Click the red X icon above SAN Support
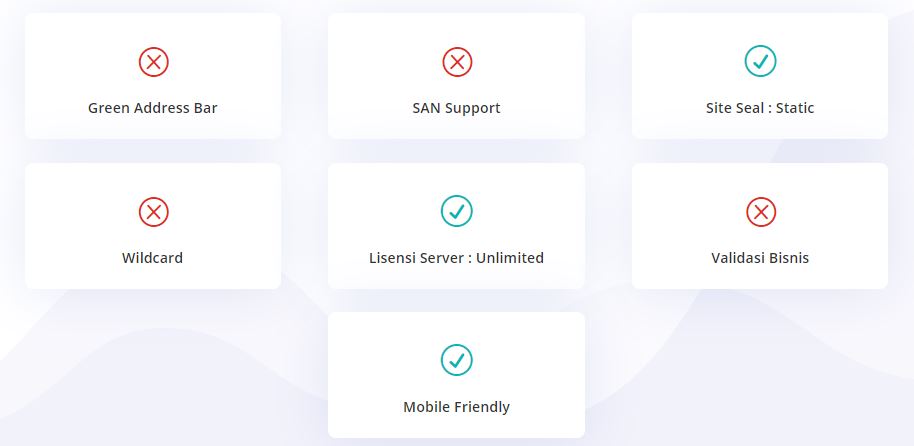This screenshot has width=914, height=446. (x=457, y=62)
